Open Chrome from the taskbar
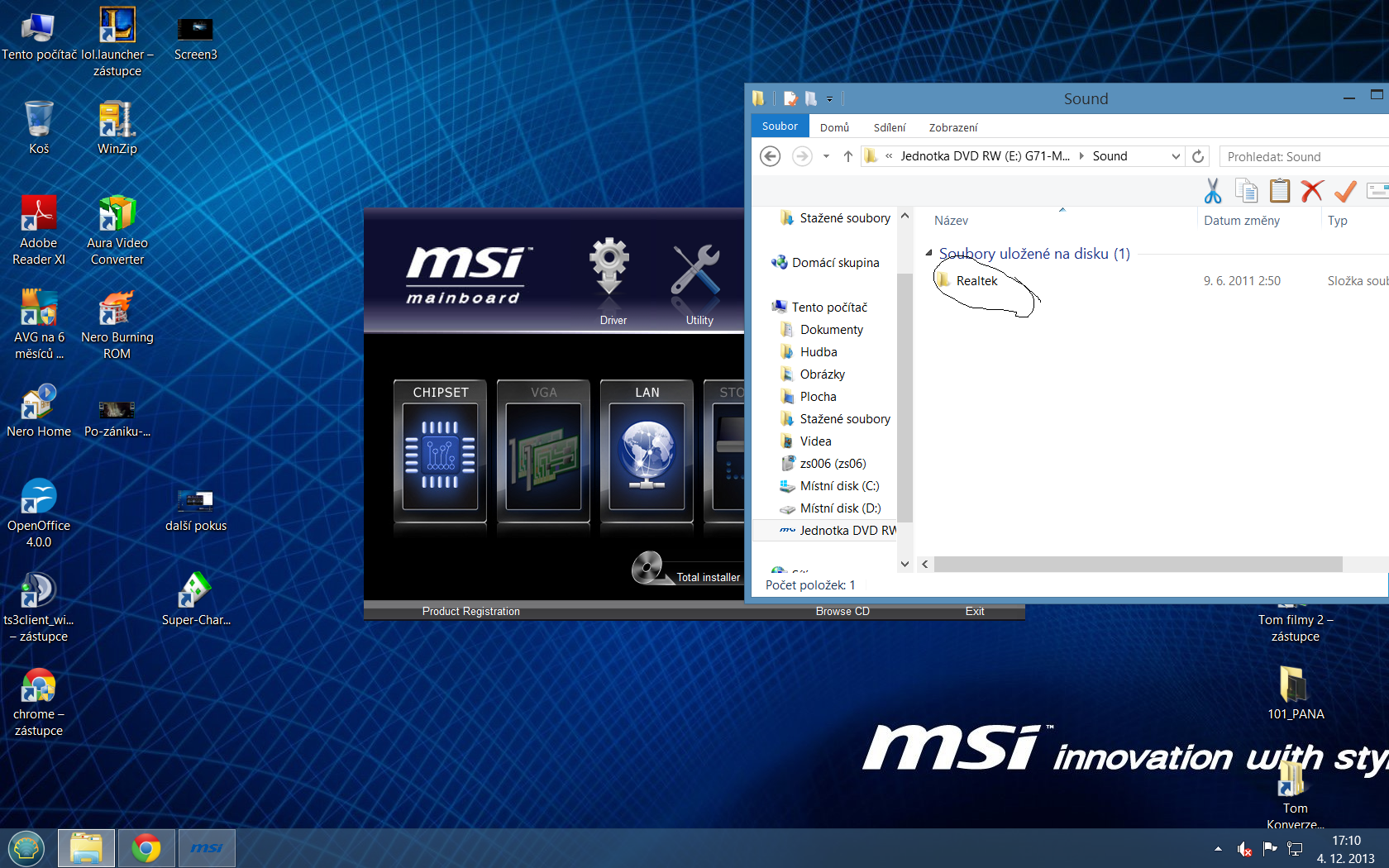Screen dimensions: 1389x868 click(x=146, y=848)
